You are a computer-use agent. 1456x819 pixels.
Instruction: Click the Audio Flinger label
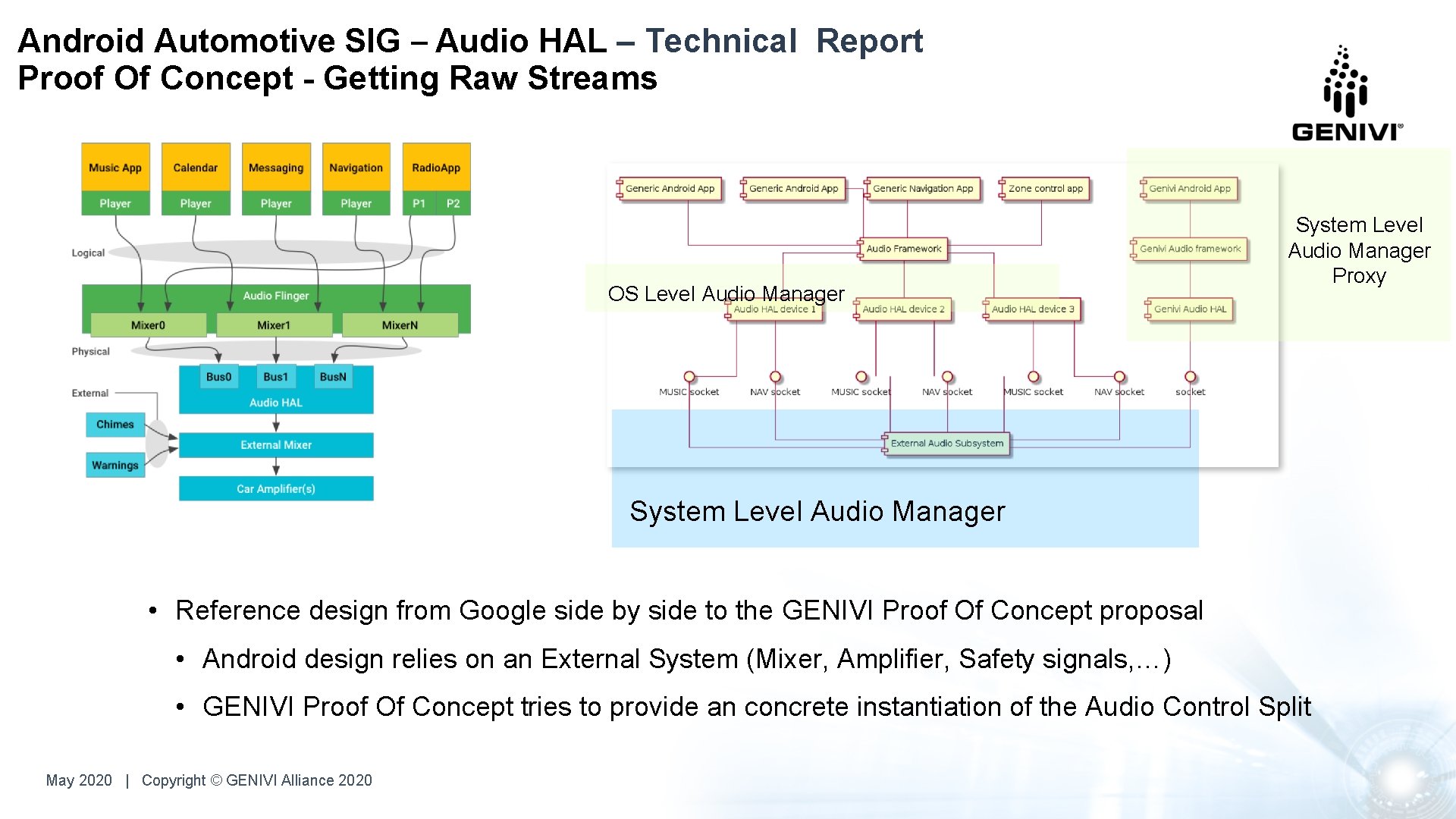pyautogui.click(x=275, y=296)
